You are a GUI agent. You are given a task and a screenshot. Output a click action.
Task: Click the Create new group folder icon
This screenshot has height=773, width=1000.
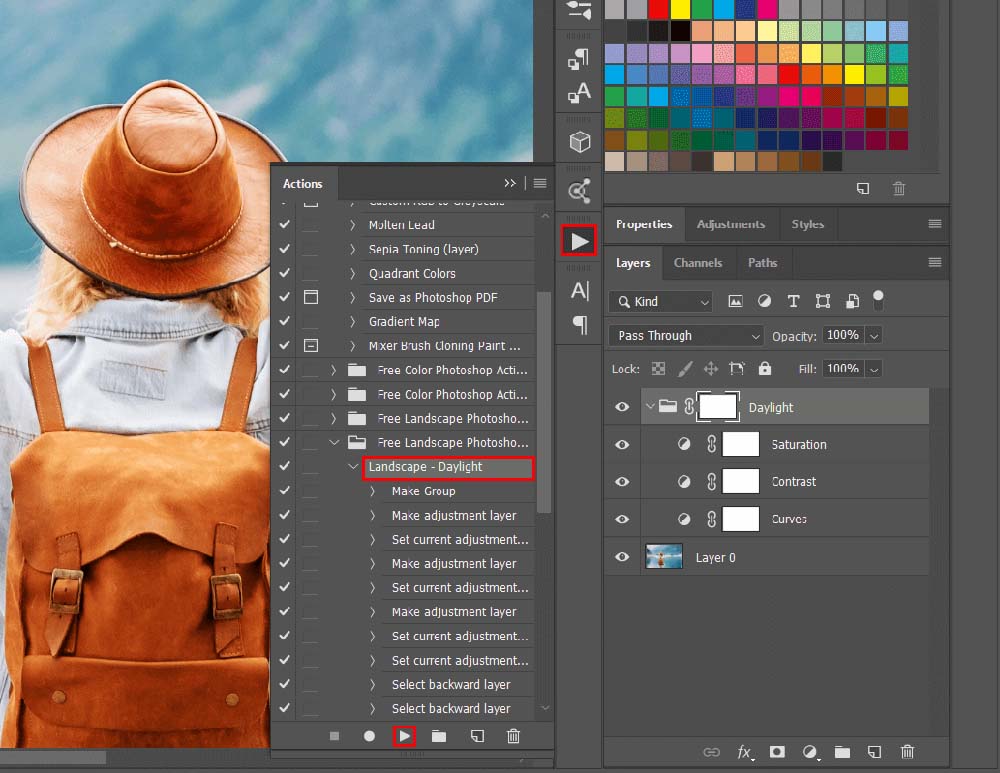pyautogui.click(x=843, y=751)
